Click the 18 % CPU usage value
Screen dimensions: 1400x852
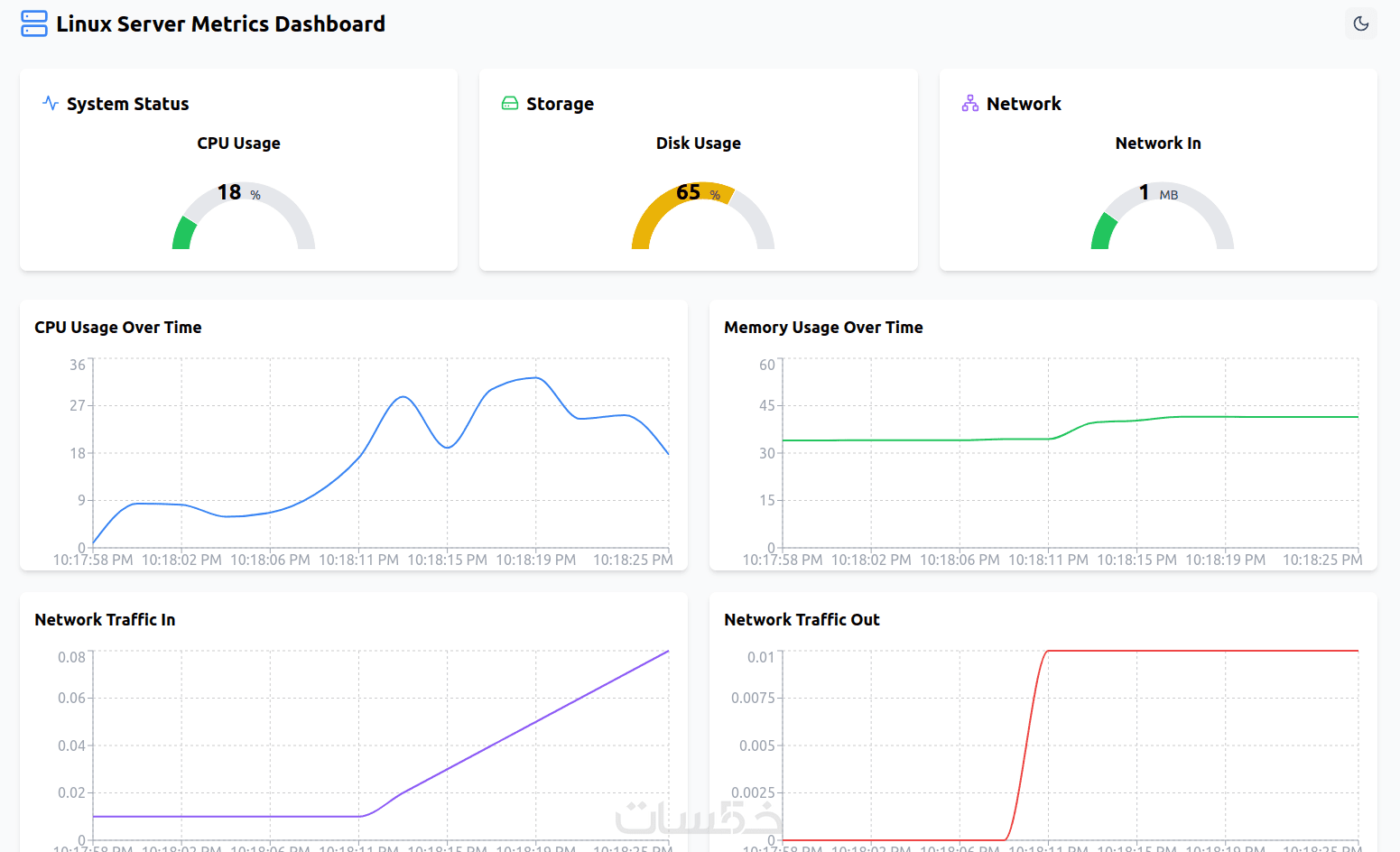pyautogui.click(x=237, y=192)
